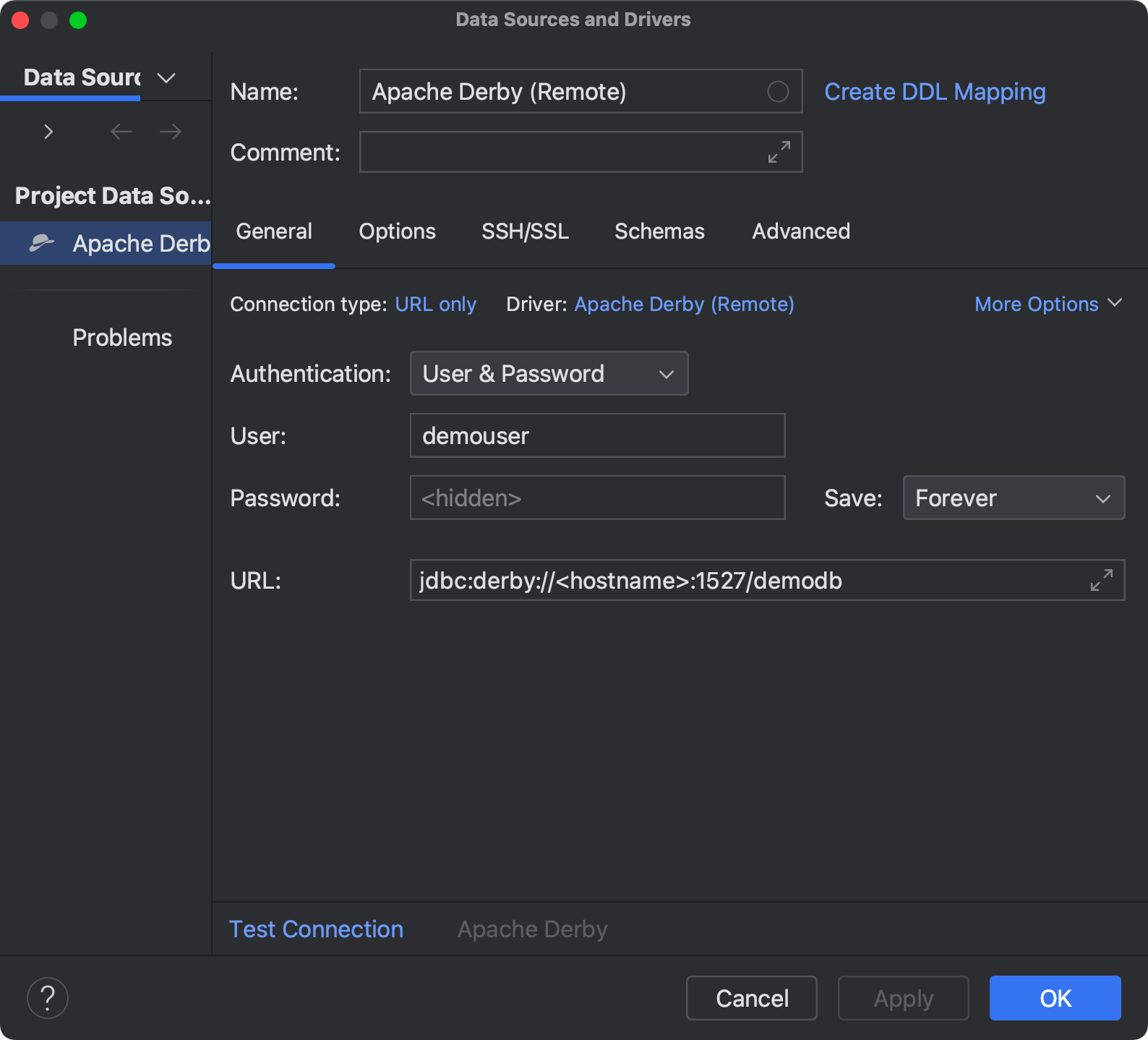1148x1040 pixels.
Task: Click the color circle in Name field
Action: pos(778,92)
